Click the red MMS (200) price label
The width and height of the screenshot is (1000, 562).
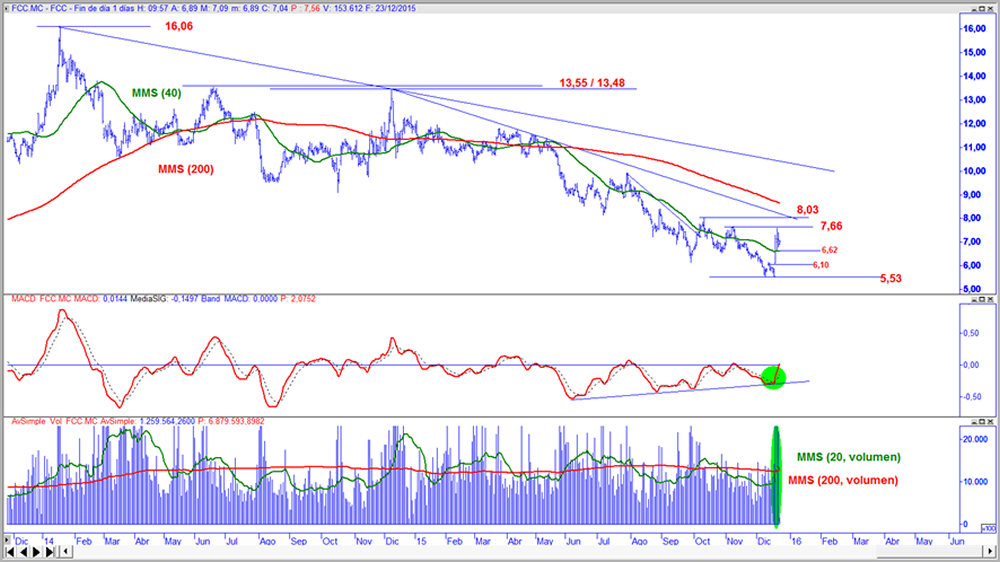pyautogui.click(x=186, y=169)
